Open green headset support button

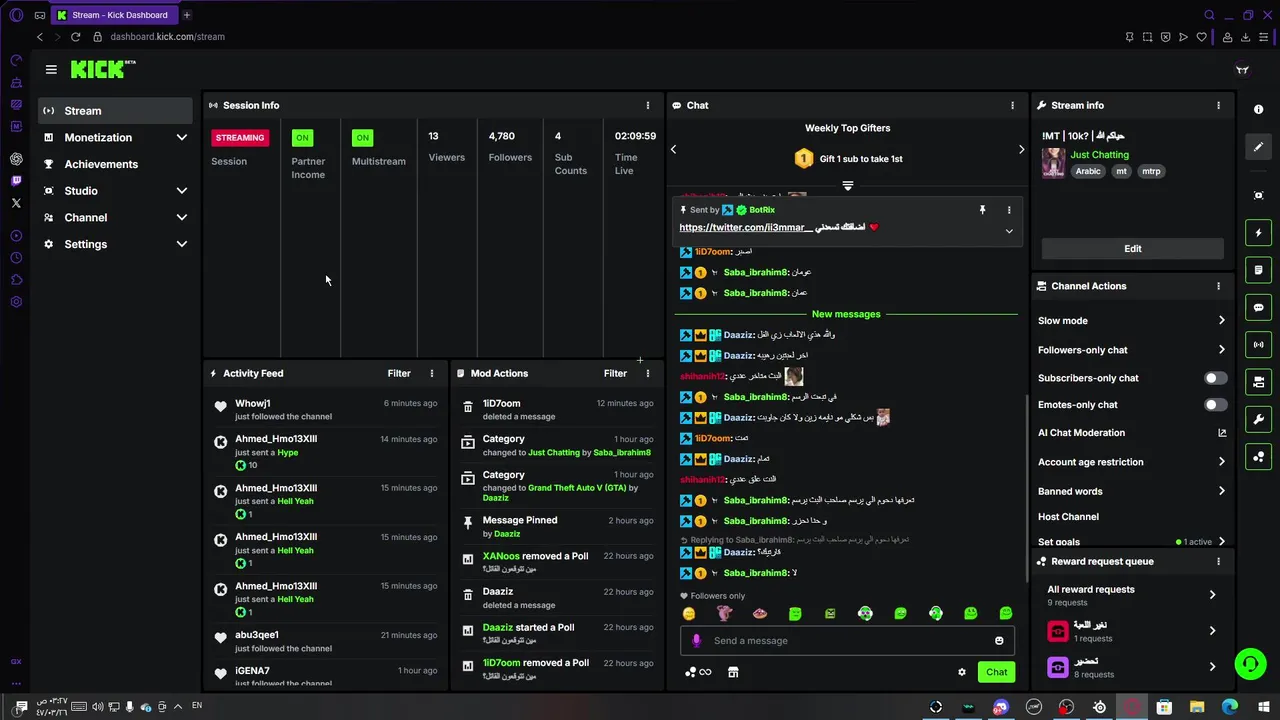coord(1249,664)
